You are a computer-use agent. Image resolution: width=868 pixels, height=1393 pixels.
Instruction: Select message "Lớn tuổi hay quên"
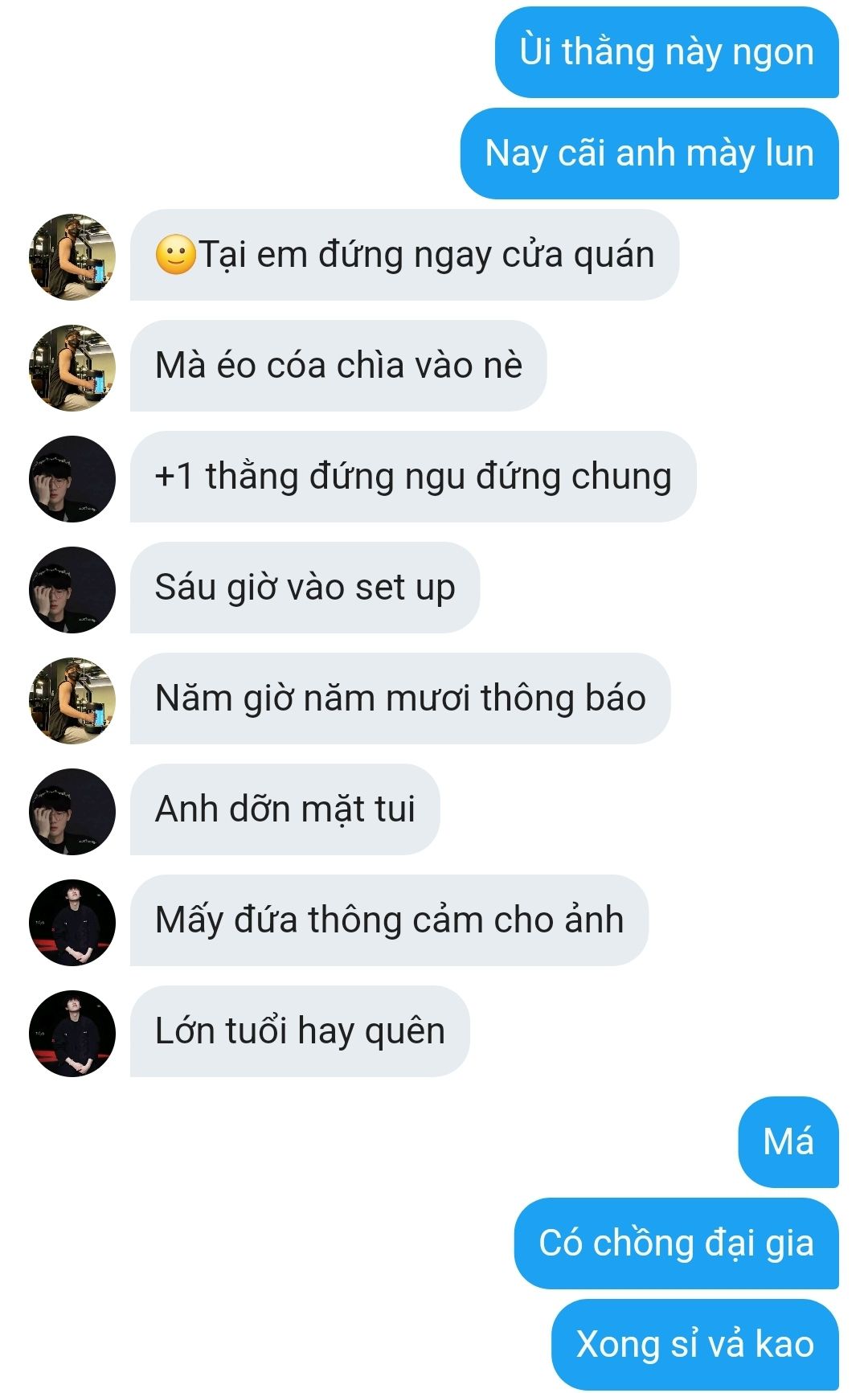point(300,1031)
